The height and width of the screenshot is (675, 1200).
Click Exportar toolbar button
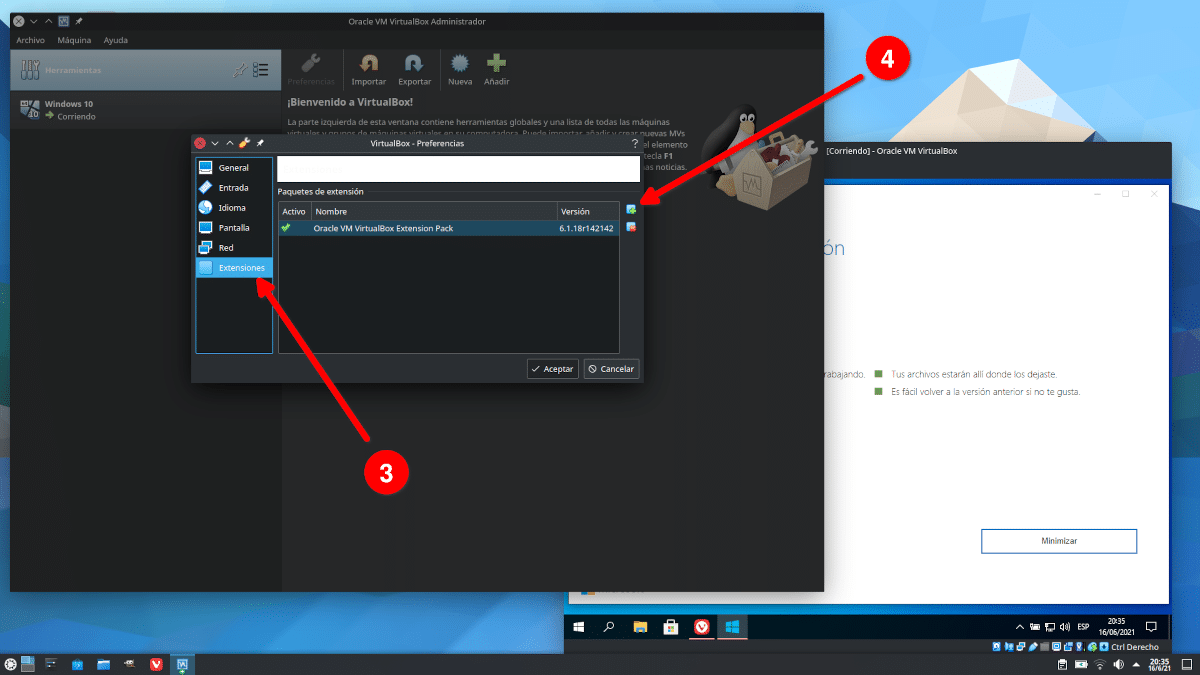[x=415, y=70]
